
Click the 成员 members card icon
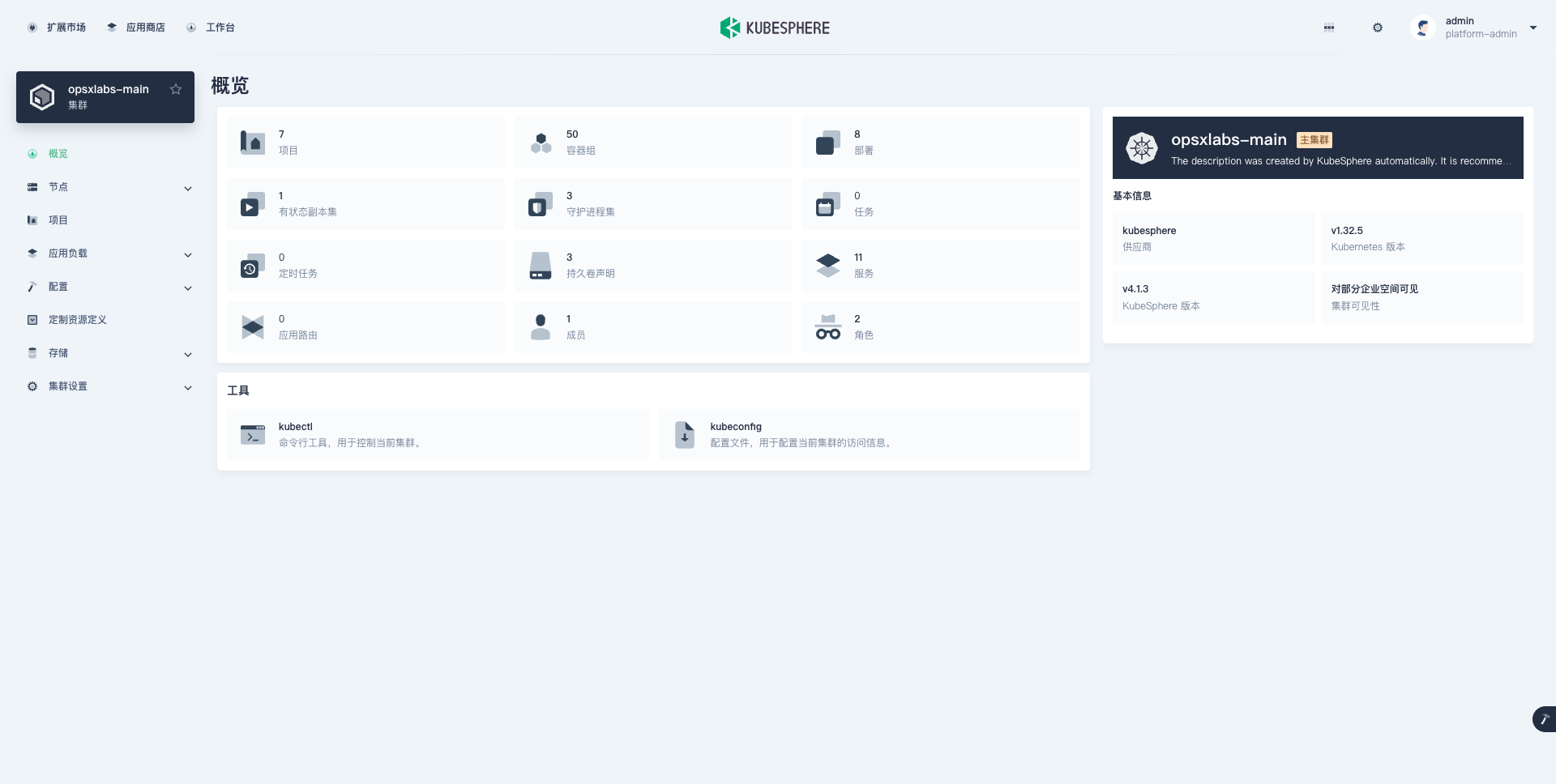tap(541, 327)
